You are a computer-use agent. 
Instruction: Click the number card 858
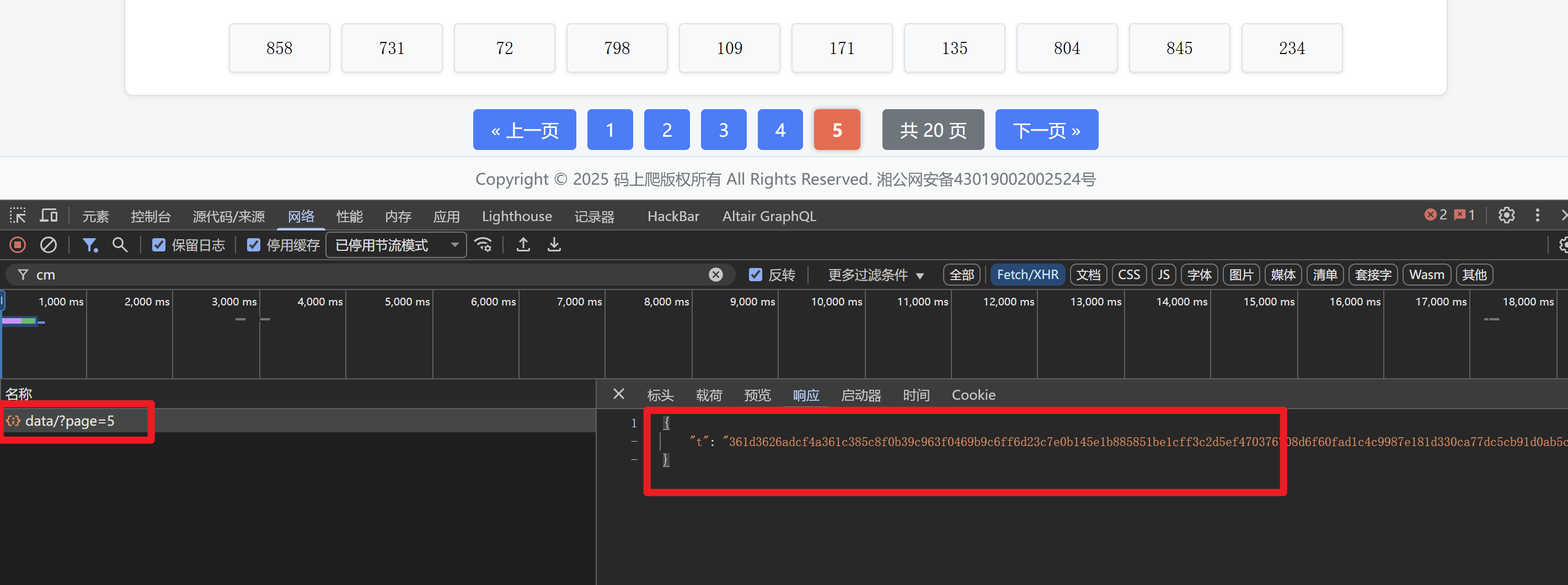click(280, 48)
